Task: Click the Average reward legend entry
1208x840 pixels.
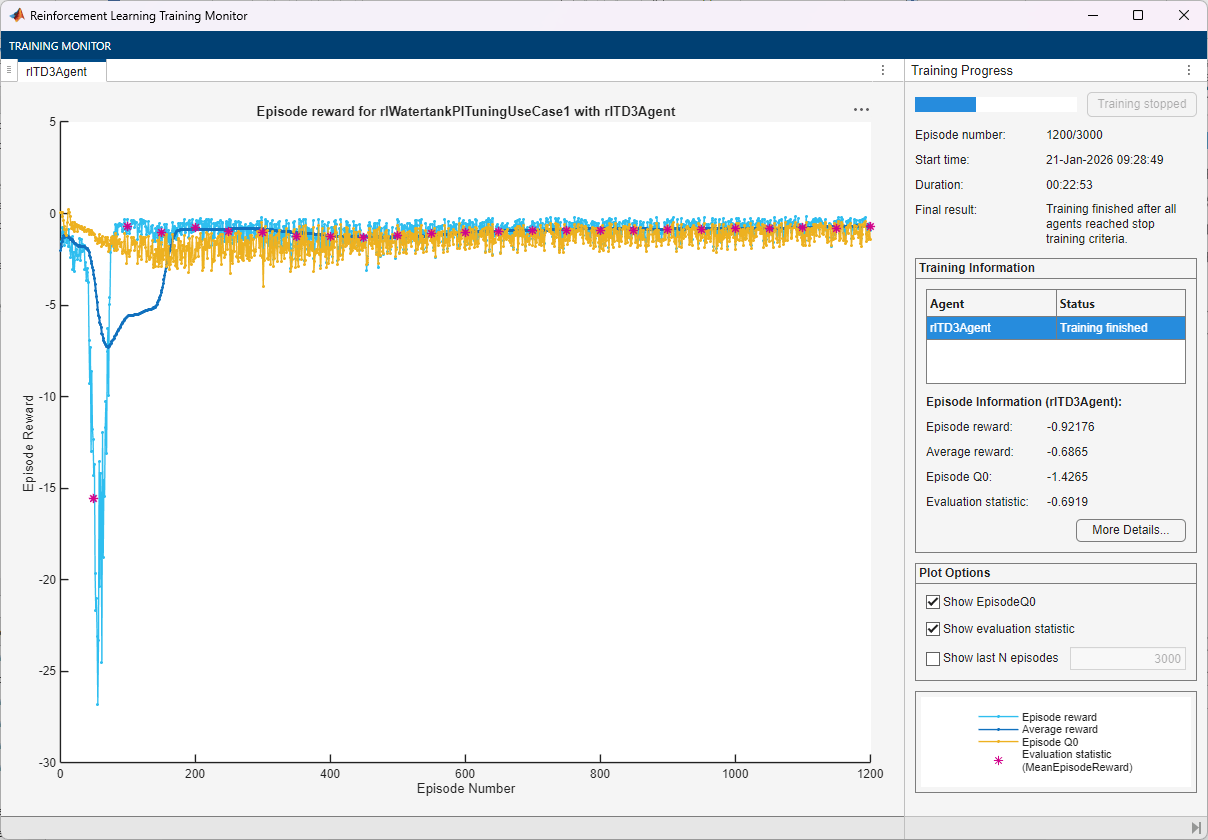Action: coord(1058,730)
